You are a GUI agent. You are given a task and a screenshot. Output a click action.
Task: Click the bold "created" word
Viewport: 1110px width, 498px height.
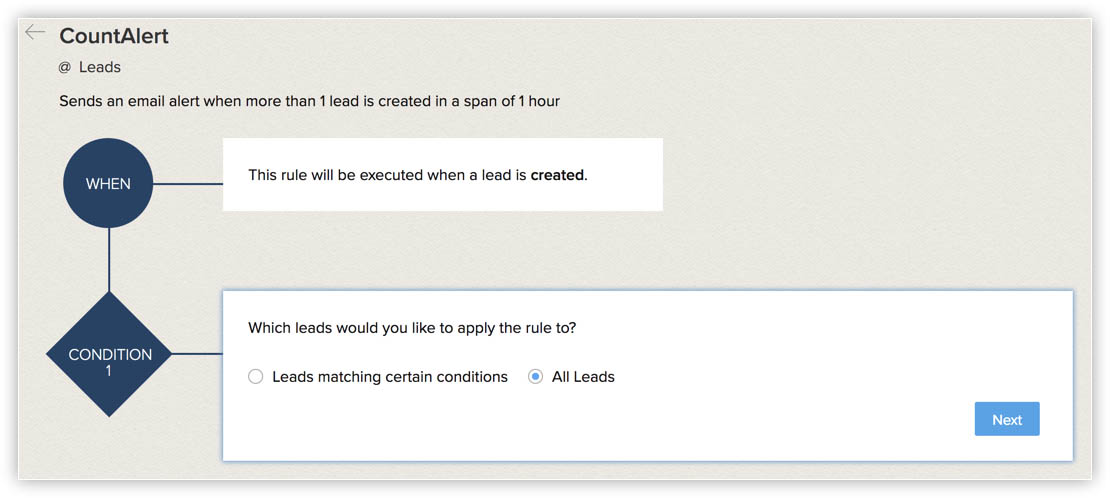tap(557, 175)
